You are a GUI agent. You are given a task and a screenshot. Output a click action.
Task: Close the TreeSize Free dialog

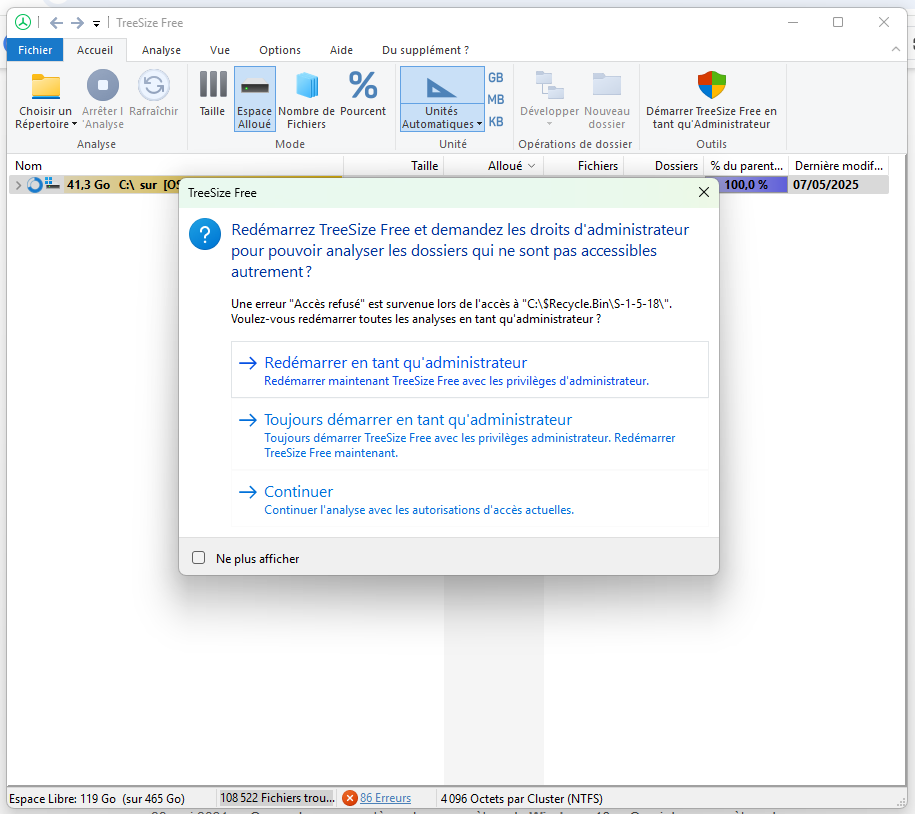tap(704, 193)
